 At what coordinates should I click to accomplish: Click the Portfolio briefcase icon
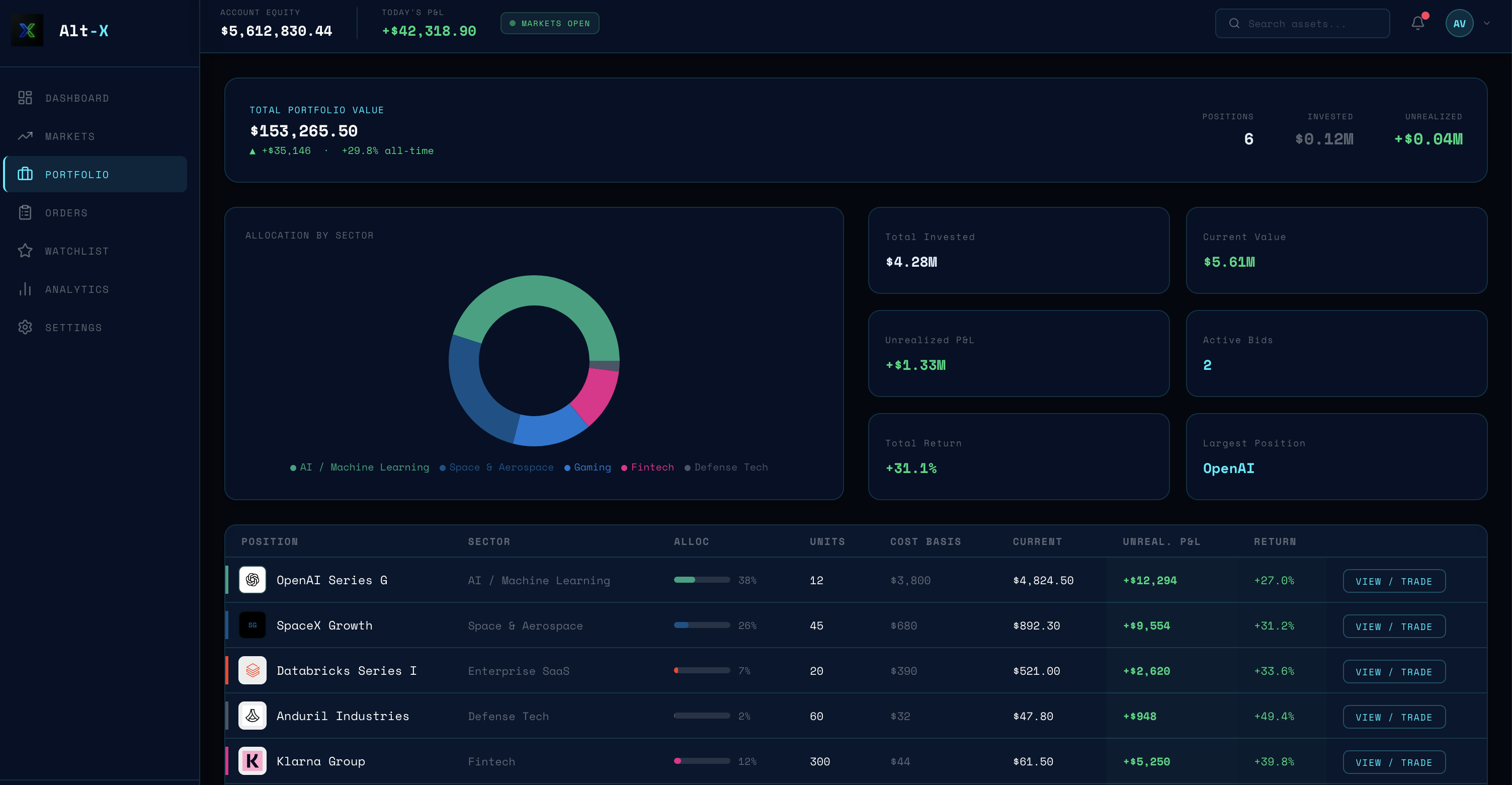coord(25,175)
